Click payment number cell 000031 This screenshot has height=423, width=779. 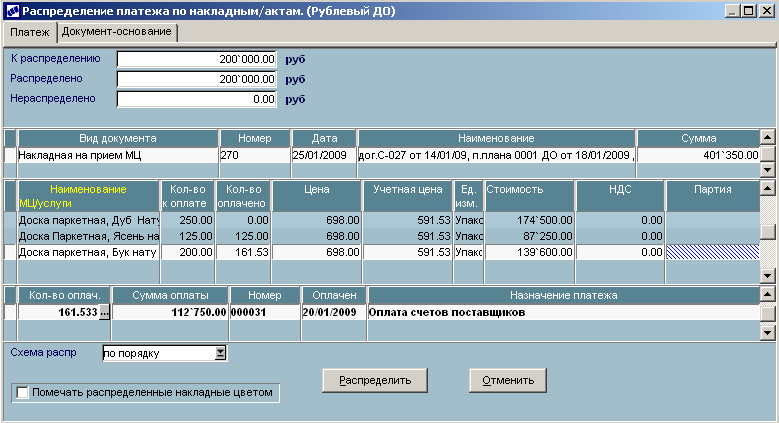coord(264,312)
